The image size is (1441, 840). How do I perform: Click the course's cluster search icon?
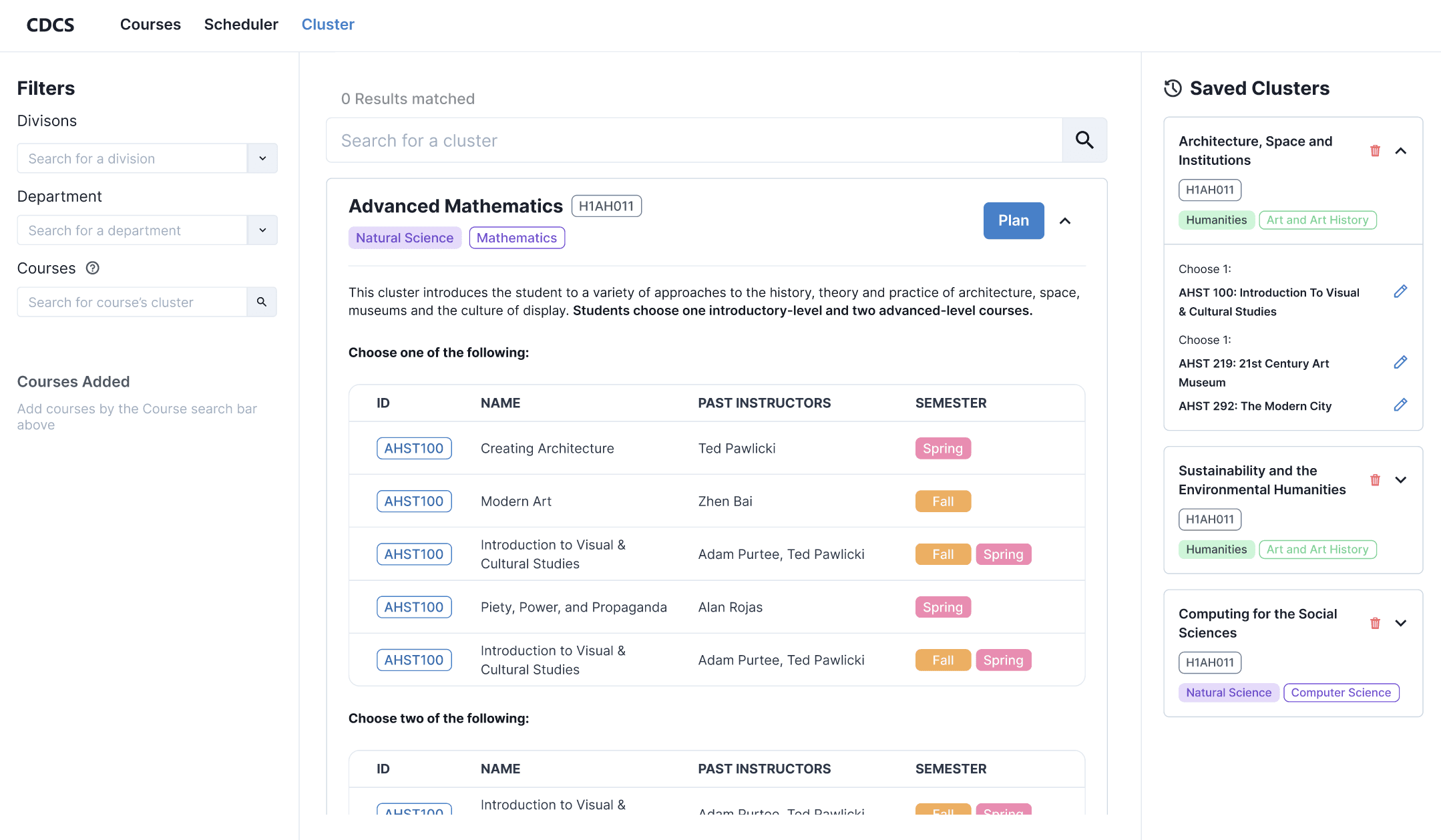click(x=262, y=302)
